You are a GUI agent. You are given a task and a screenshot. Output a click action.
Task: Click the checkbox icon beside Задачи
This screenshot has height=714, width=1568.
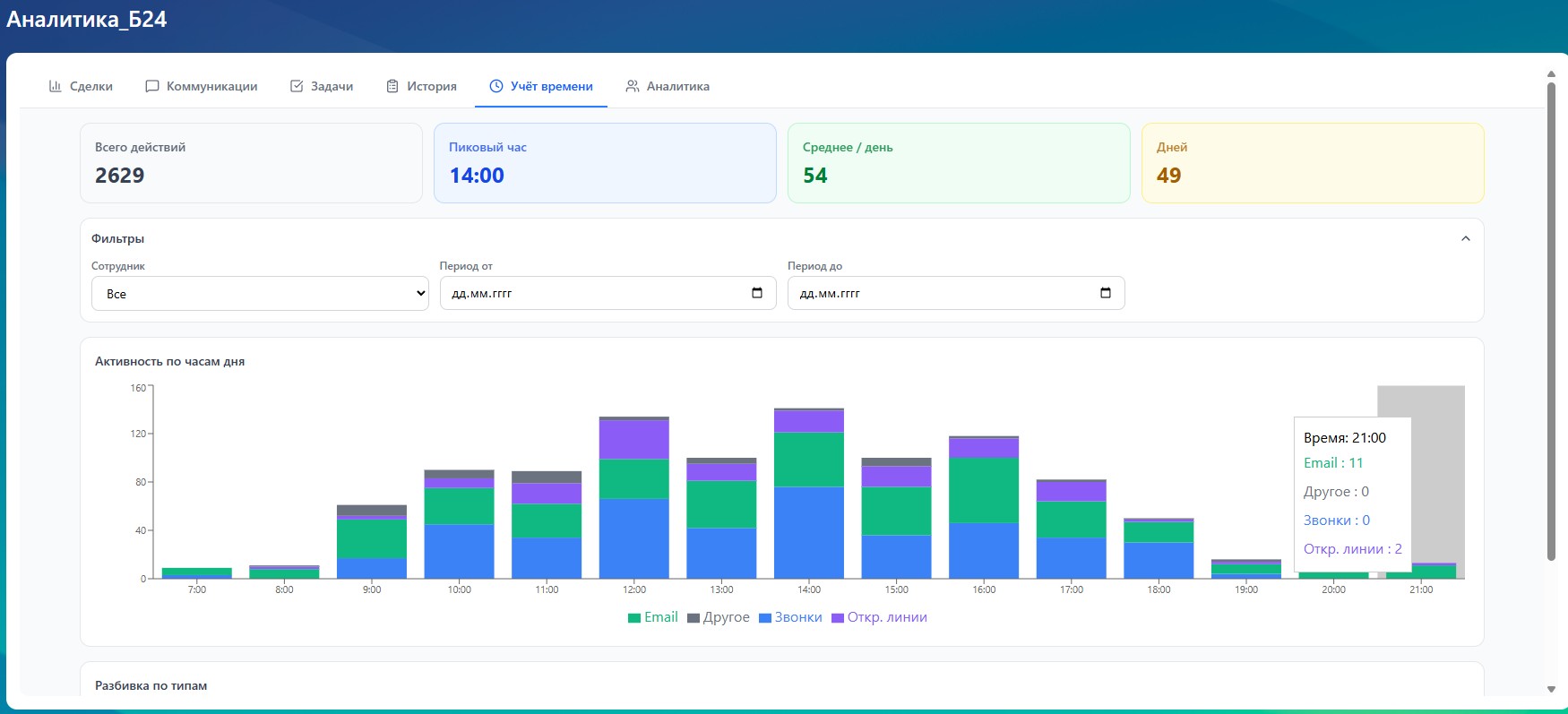(297, 86)
